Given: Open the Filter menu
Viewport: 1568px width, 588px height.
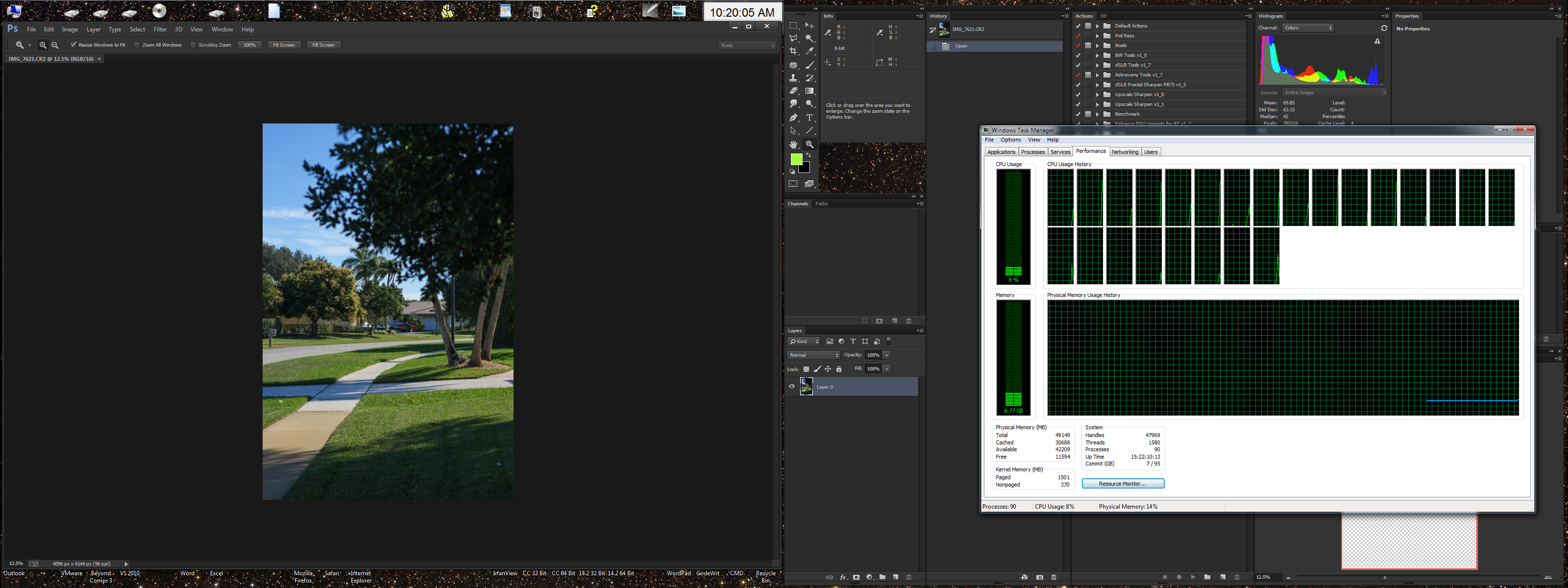Looking at the screenshot, I should click(x=159, y=29).
